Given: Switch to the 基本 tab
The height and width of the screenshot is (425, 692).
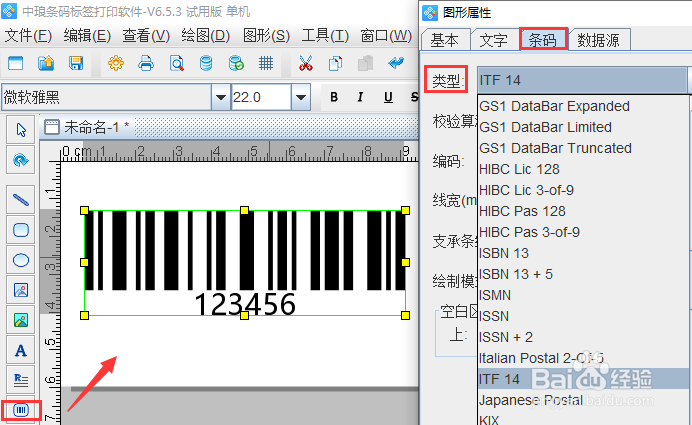Looking at the screenshot, I should pos(444,40).
